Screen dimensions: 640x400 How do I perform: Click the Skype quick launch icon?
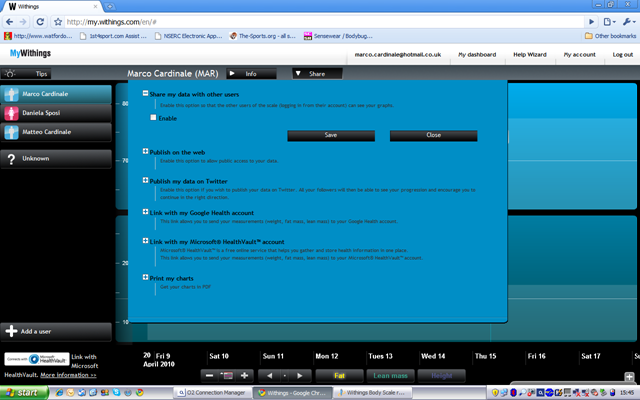(116, 393)
